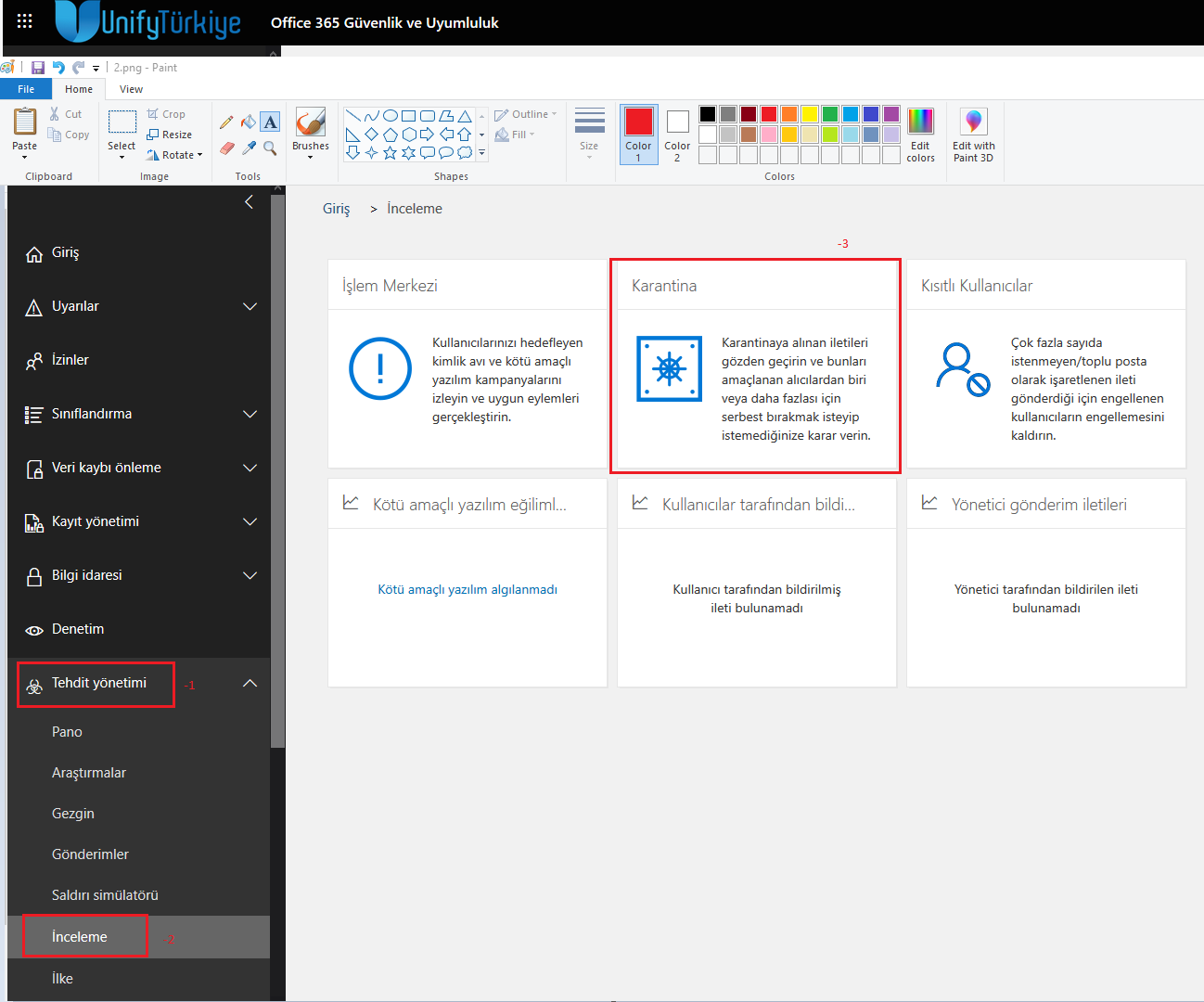Screen dimensions: 1204x1002
Task: Select the Magnifier tool
Action: point(270,148)
